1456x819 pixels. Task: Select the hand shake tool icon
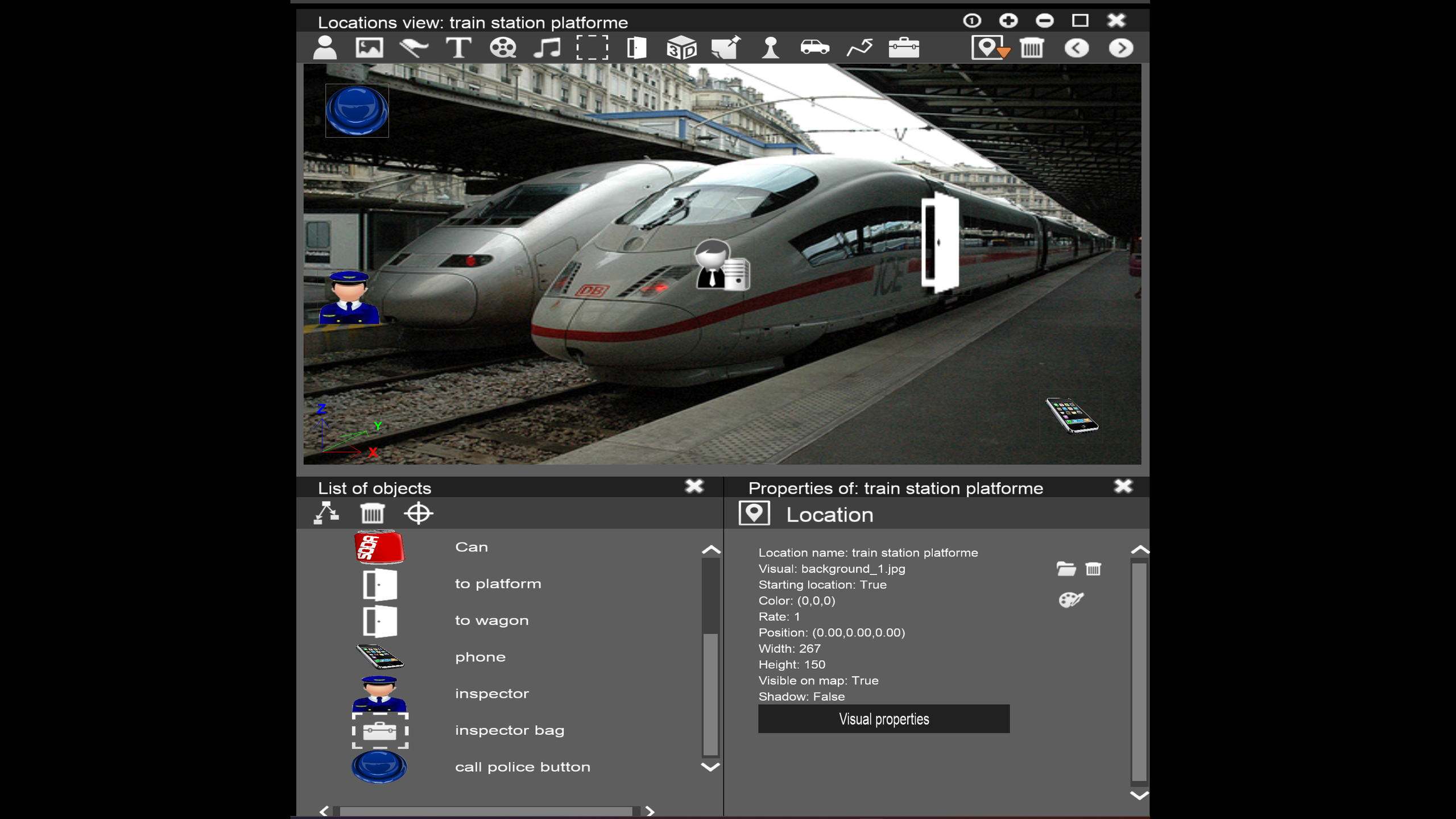point(413,48)
